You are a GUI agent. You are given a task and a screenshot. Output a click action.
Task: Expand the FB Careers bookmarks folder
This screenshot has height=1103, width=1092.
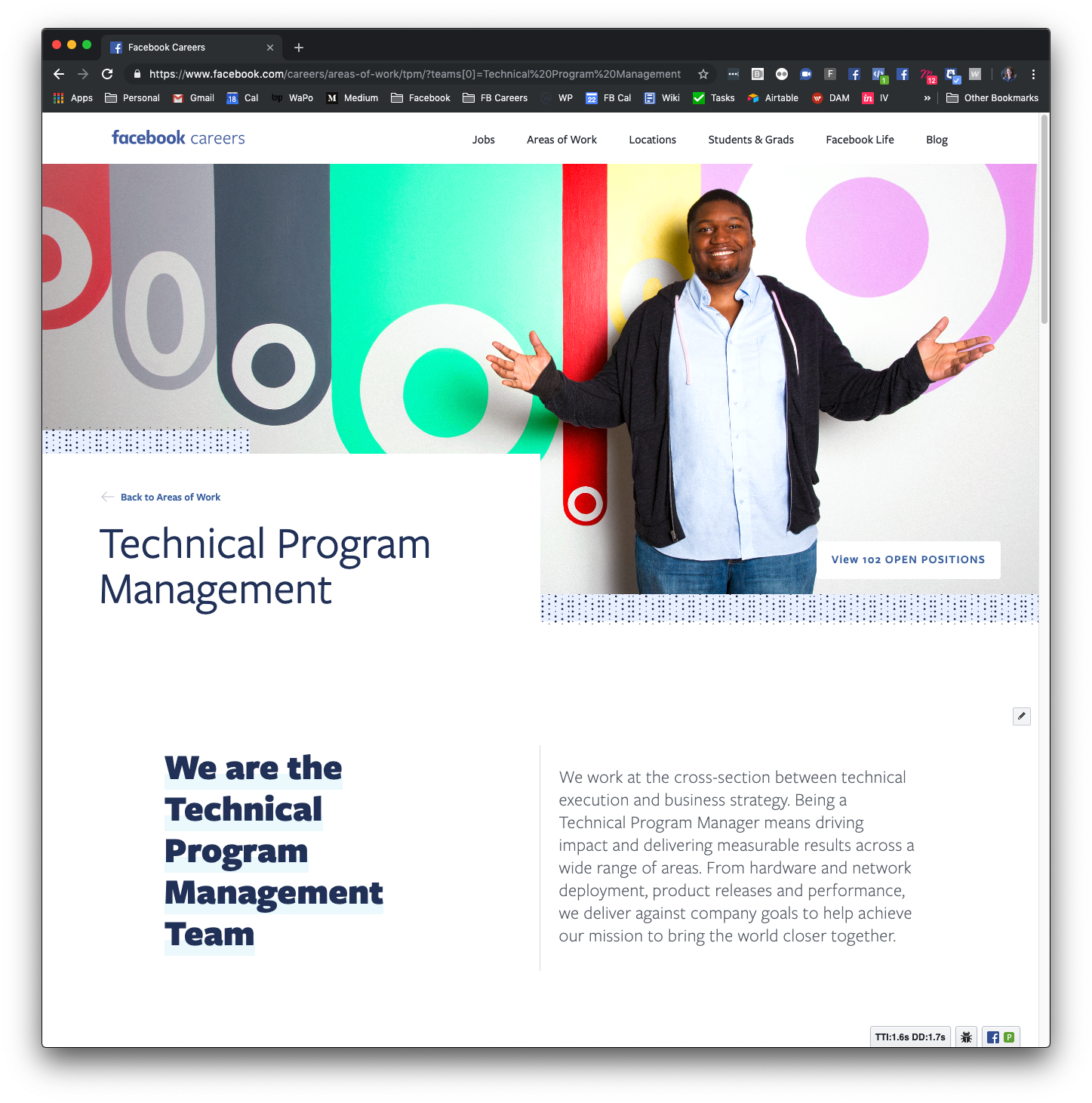pyautogui.click(x=495, y=98)
